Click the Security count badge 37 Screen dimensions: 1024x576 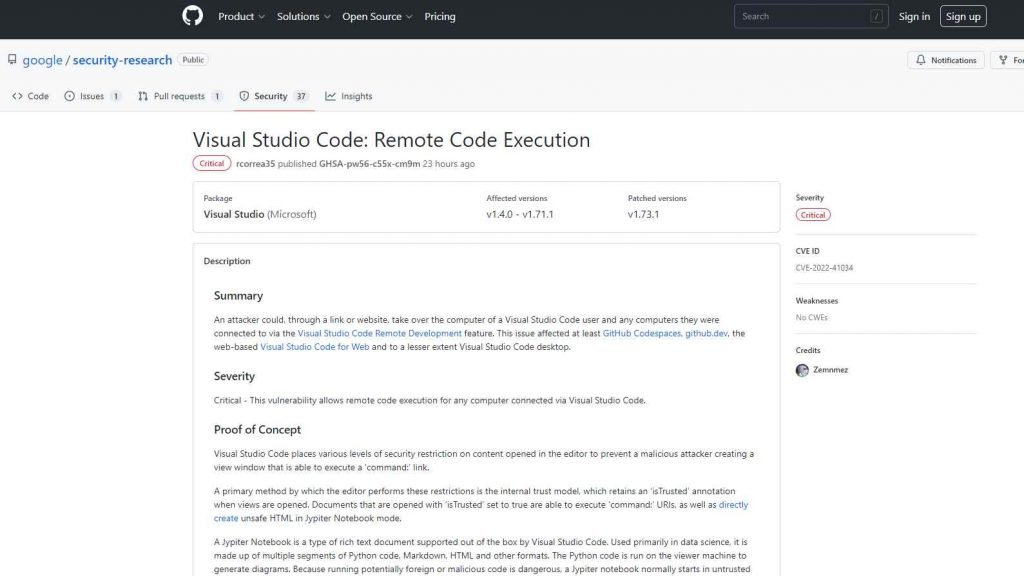(x=301, y=96)
